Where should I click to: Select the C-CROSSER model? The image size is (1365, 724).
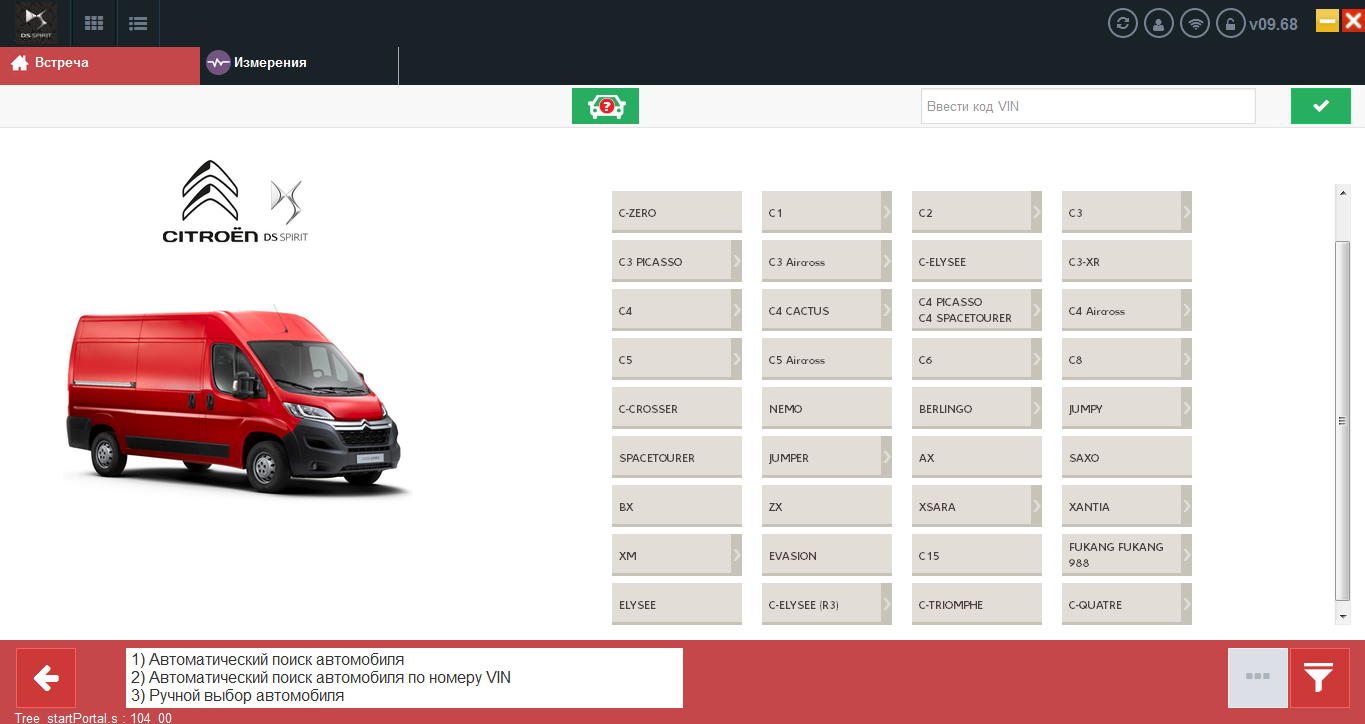click(677, 408)
